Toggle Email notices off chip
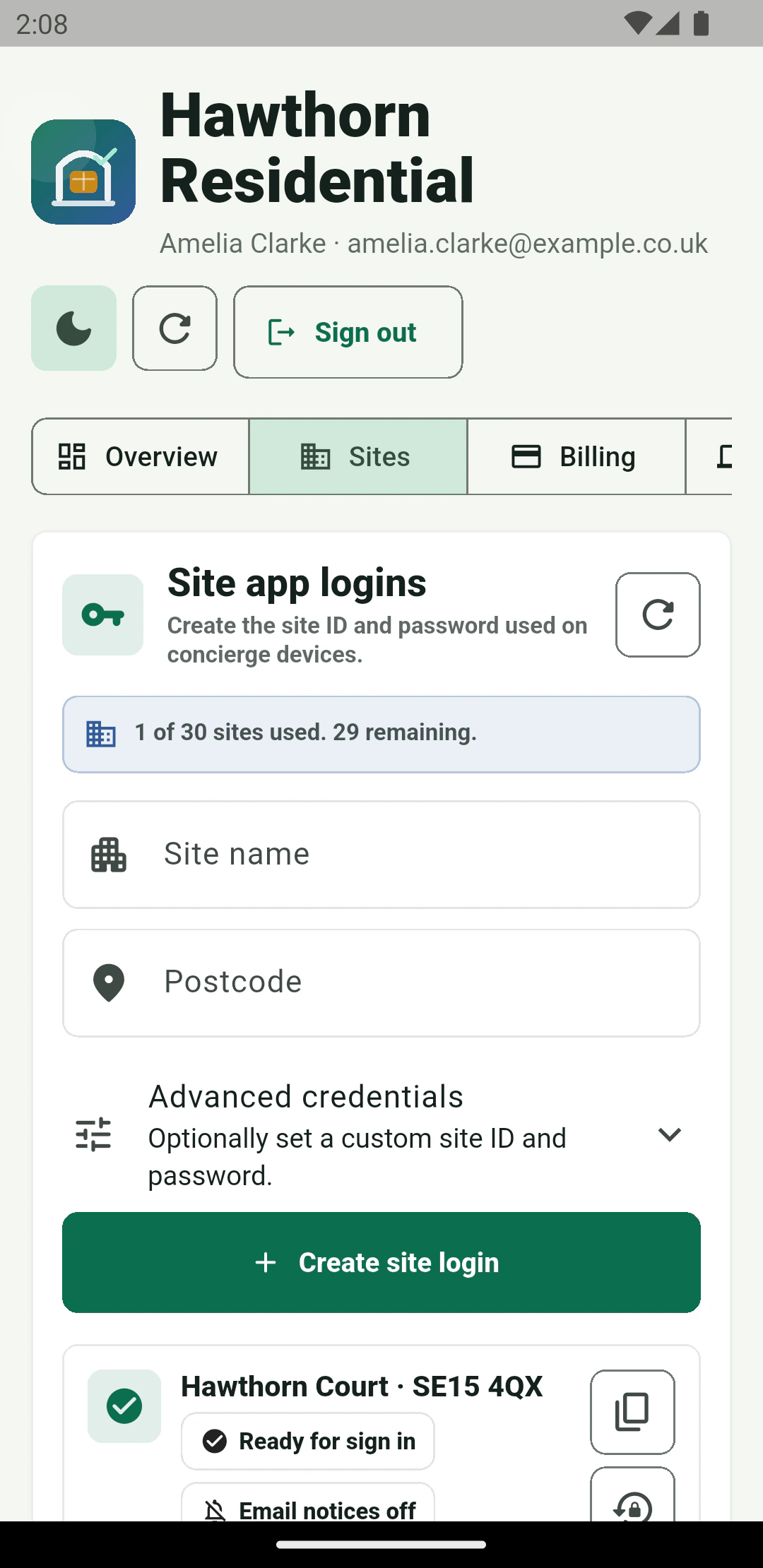The height and width of the screenshot is (1568, 763). point(308,1503)
